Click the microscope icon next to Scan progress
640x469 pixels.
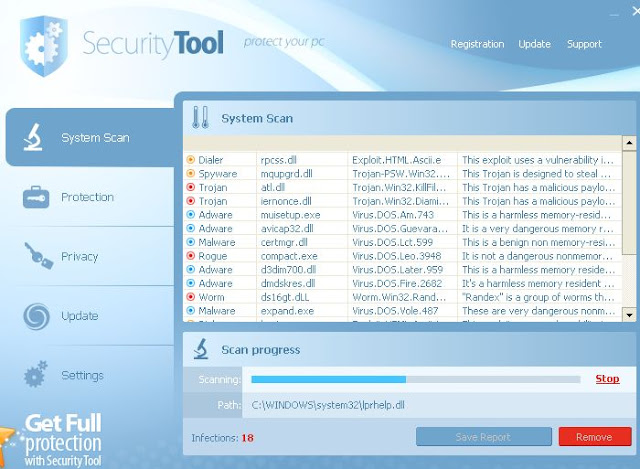click(x=201, y=349)
